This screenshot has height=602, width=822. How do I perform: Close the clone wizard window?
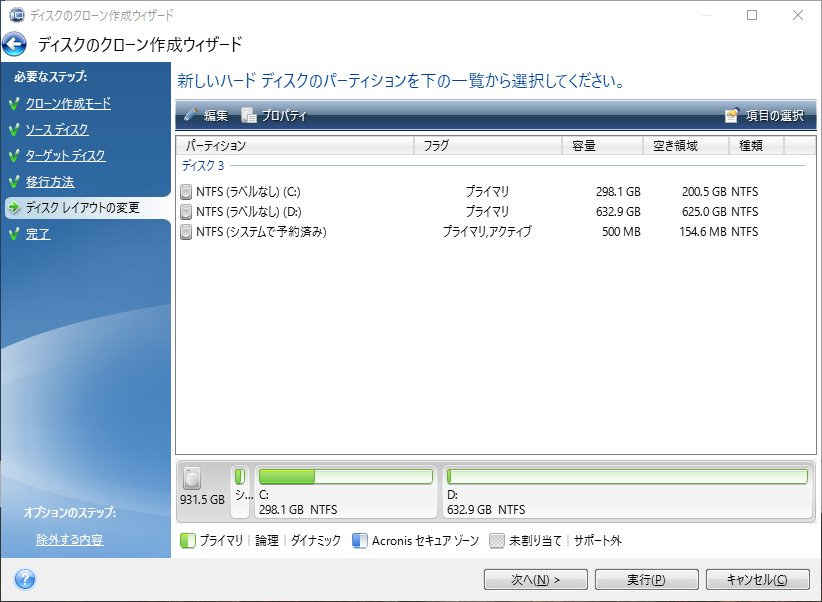798,15
